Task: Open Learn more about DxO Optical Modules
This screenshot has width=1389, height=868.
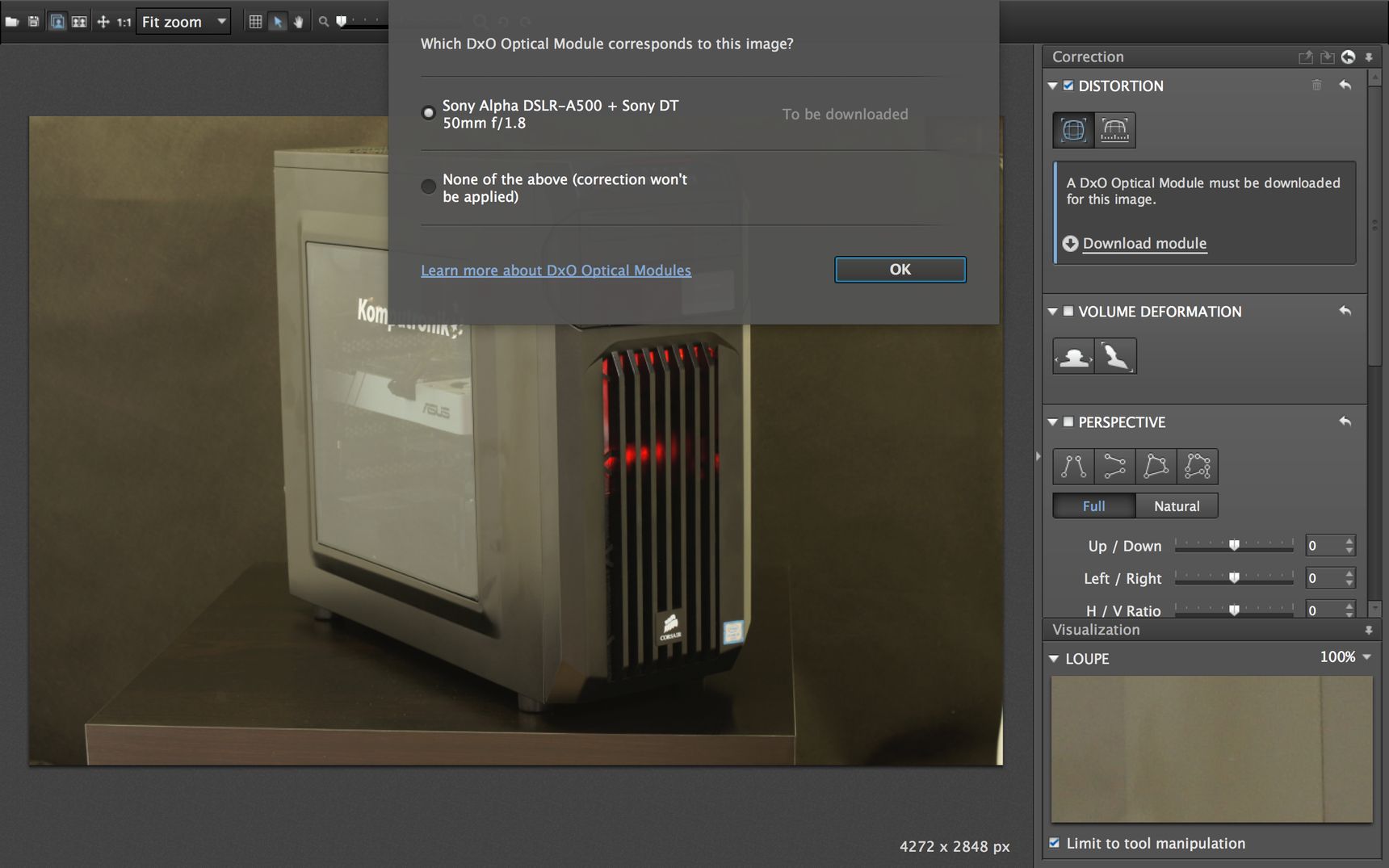Action: [556, 270]
